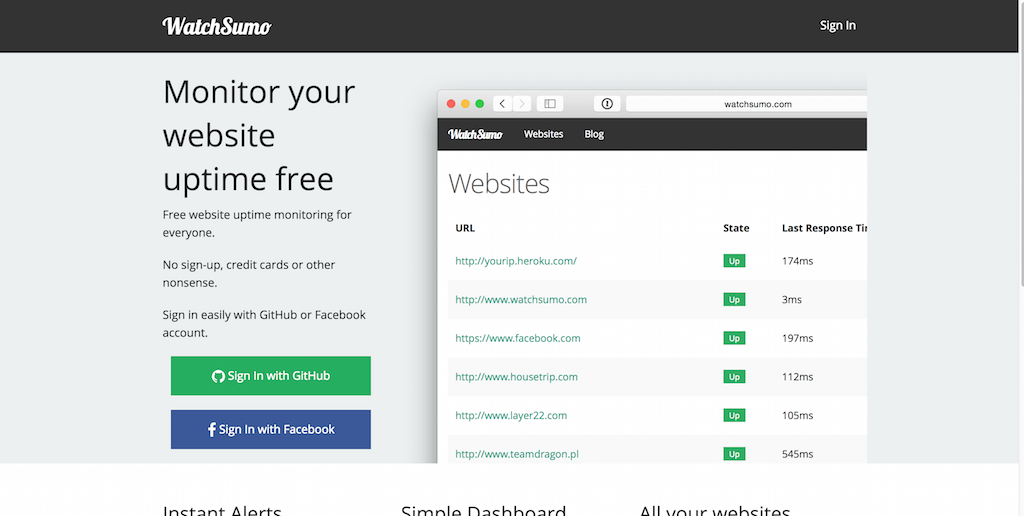Sign in with Facebook button
This screenshot has width=1024, height=516.
270,429
